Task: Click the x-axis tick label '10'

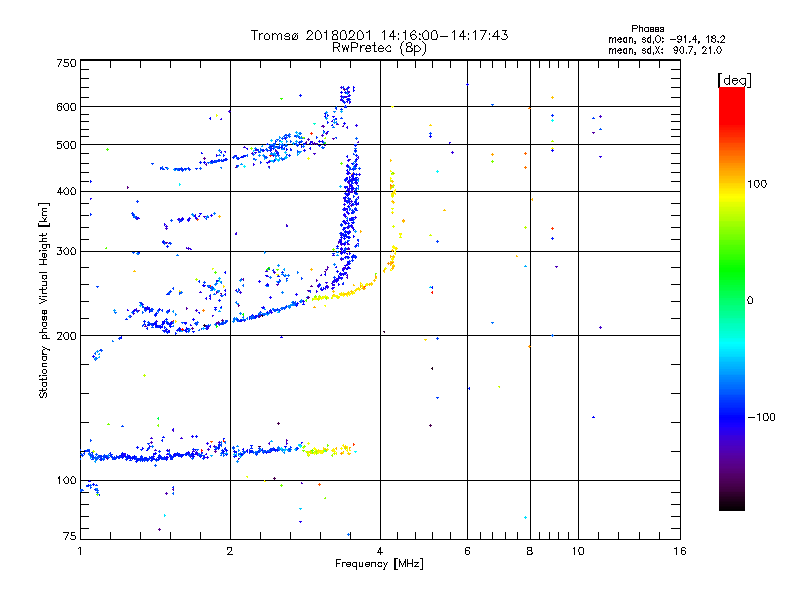Action: click(x=578, y=551)
